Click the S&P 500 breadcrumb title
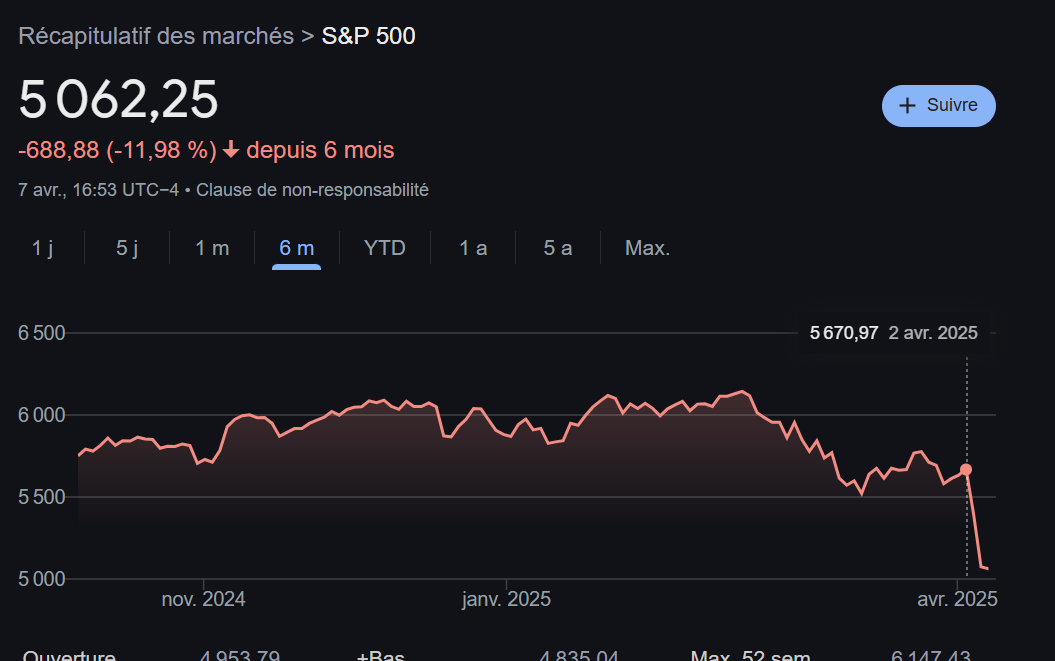 [369, 36]
